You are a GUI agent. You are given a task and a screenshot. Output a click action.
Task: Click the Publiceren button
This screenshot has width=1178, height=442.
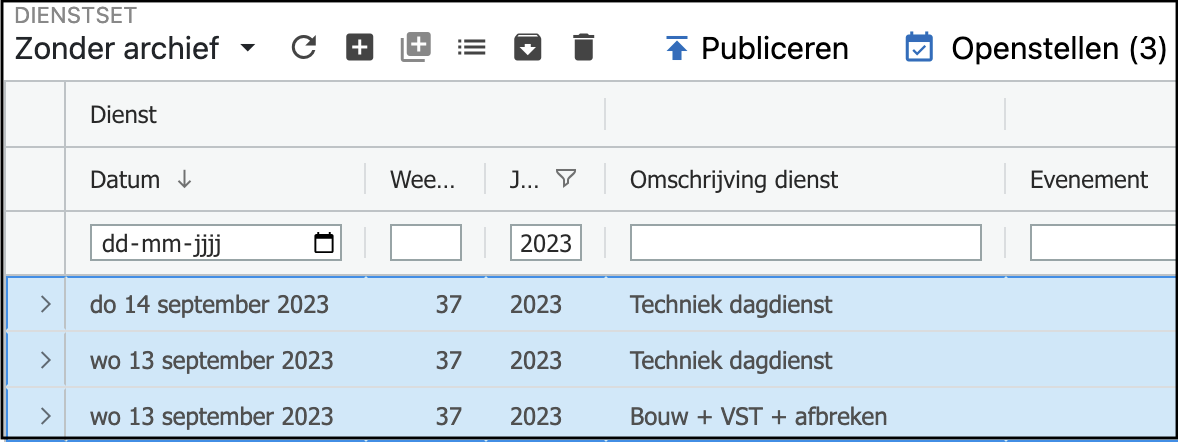tap(756, 48)
